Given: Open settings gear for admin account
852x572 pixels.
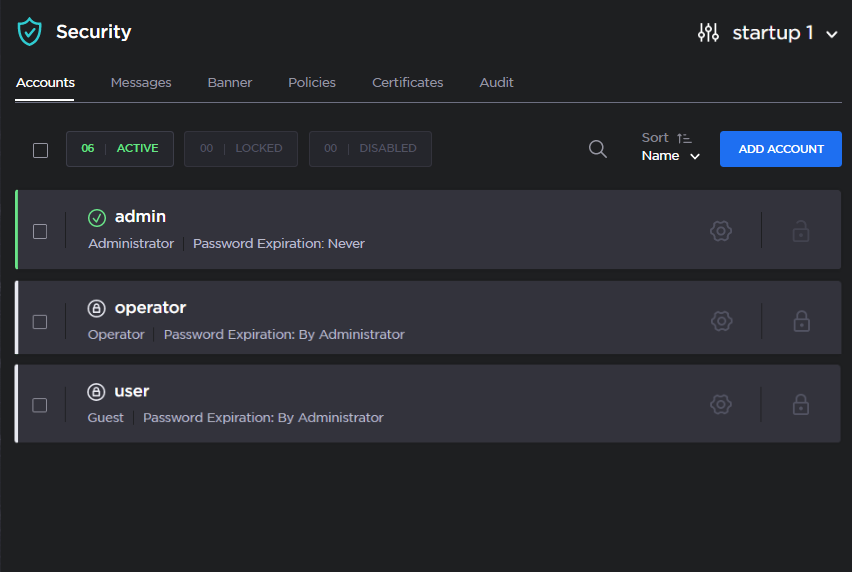Looking at the screenshot, I should click(720, 231).
